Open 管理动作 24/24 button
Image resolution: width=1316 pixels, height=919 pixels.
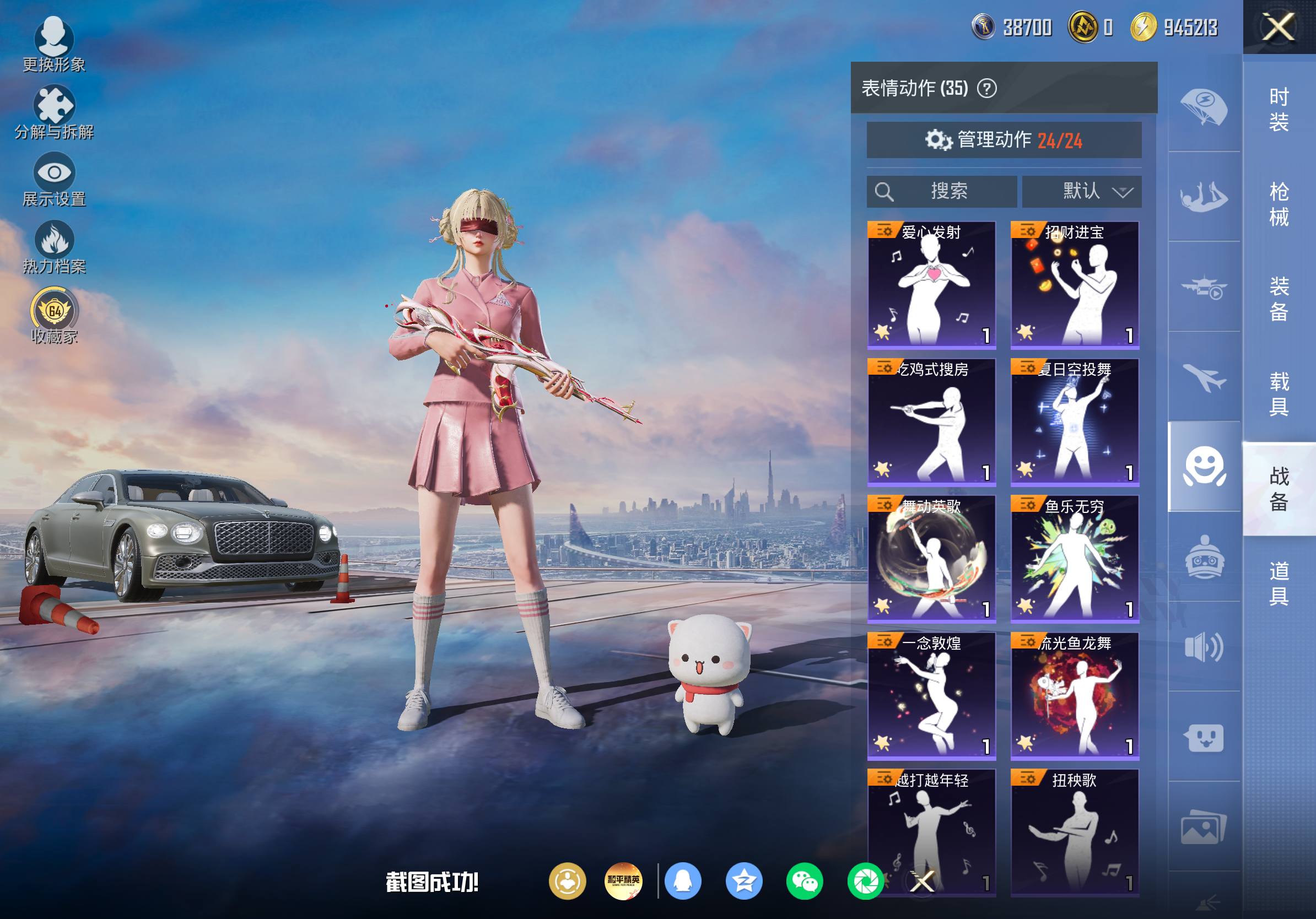tap(1004, 140)
